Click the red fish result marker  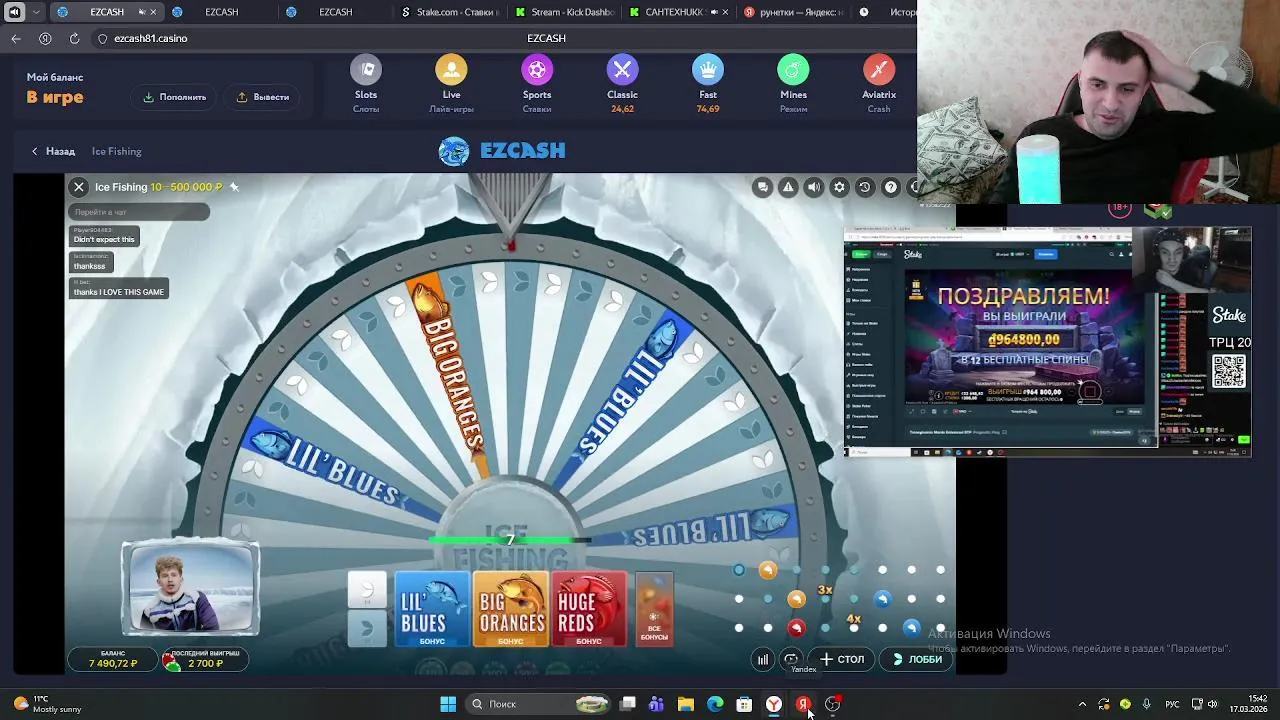pos(796,628)
